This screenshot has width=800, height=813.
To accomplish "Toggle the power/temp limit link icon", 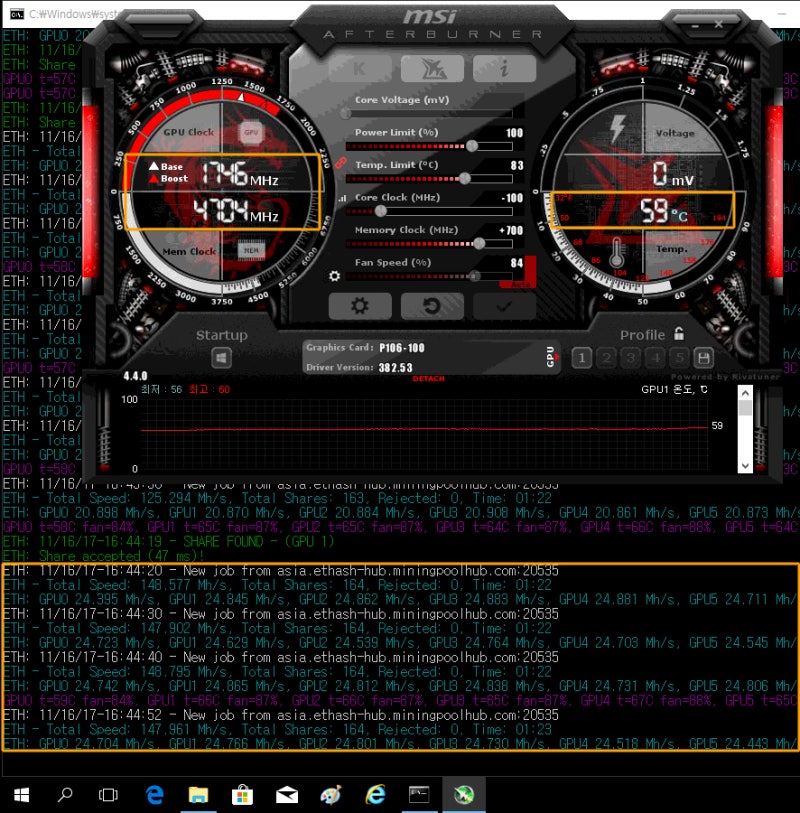I will tap(340, 163).
